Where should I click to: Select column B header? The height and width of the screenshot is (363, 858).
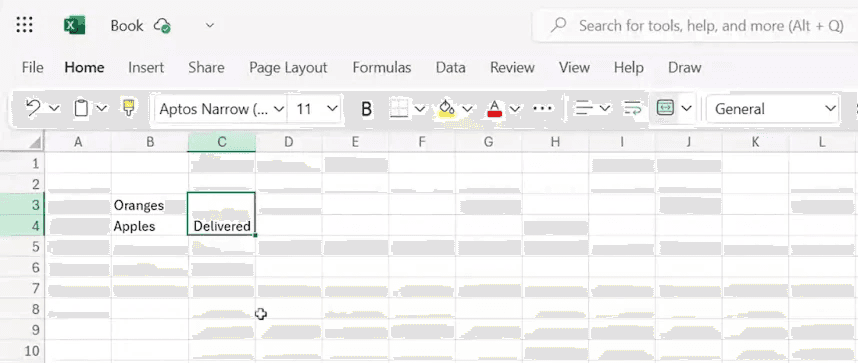coord(150,142)
